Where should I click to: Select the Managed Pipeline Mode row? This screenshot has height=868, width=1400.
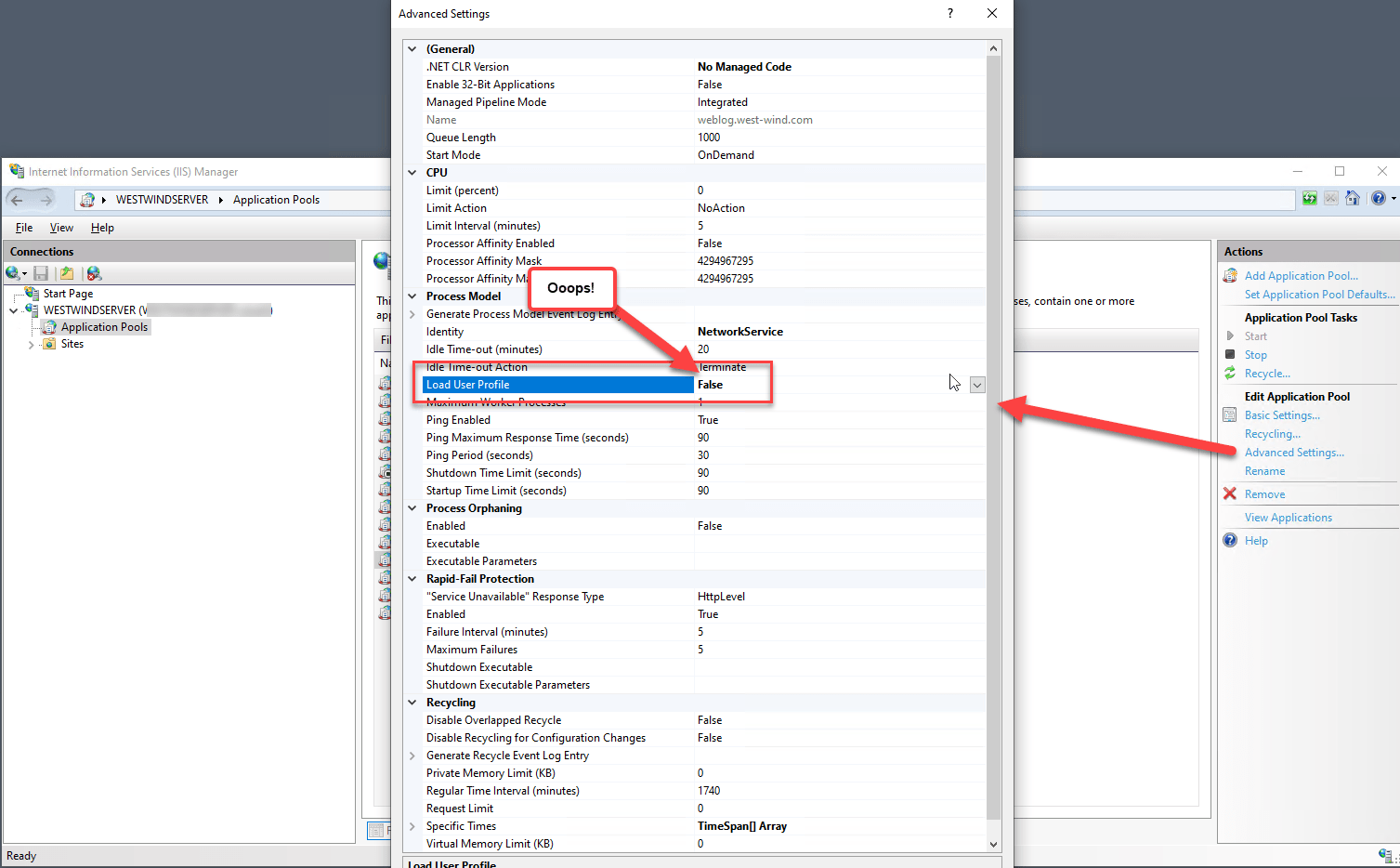point(703,102)
